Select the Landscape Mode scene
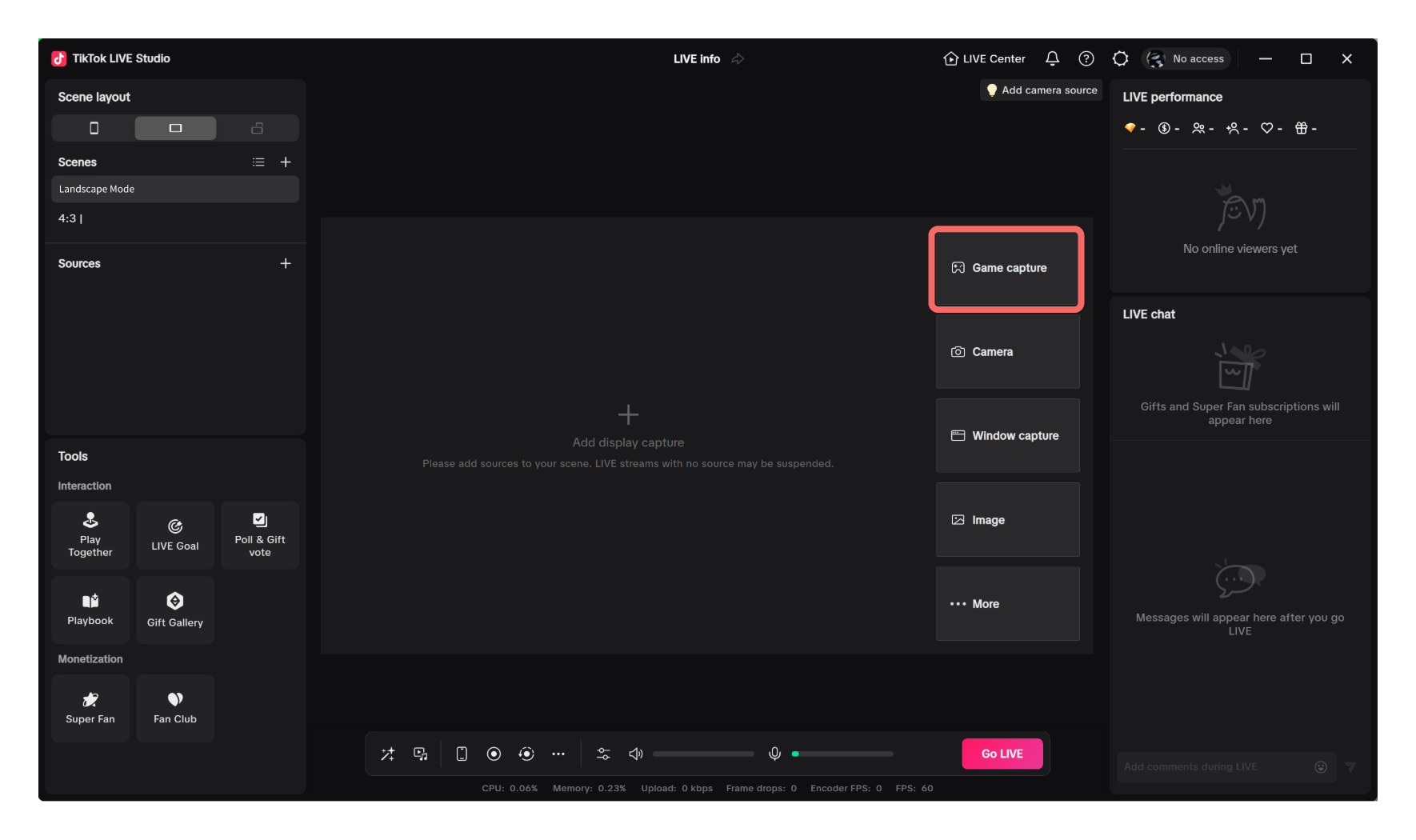Viewport: 1416px width, 840px height. [175, 189]
